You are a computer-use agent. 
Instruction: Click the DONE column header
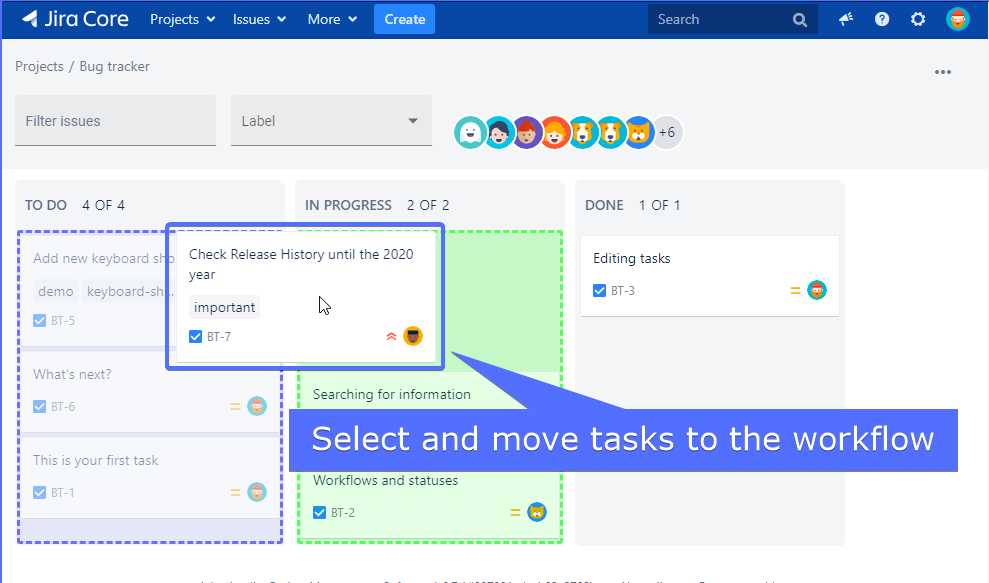(x=604, y=205)
